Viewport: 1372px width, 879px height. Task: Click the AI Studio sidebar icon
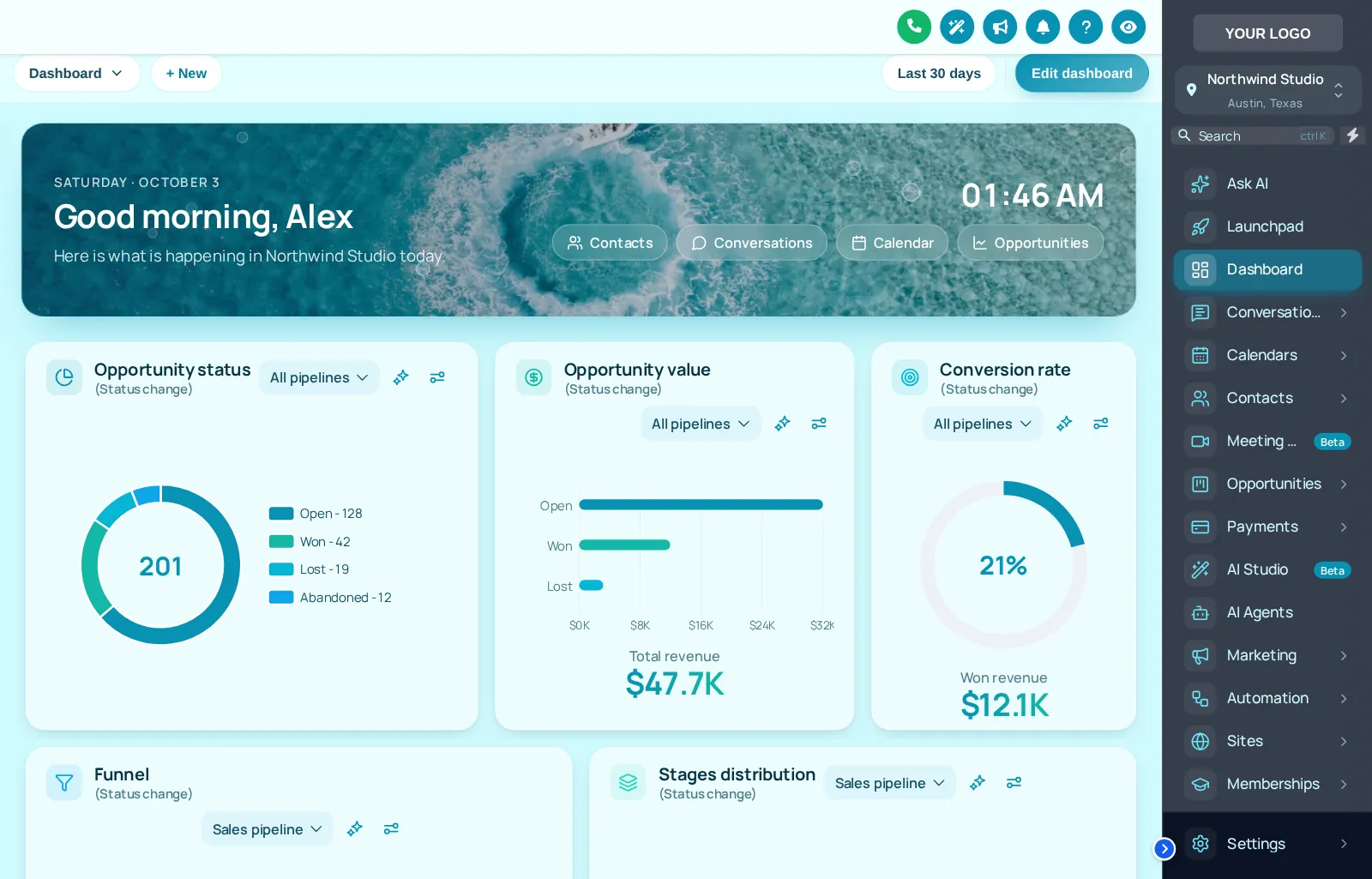tap(1200, 569)
